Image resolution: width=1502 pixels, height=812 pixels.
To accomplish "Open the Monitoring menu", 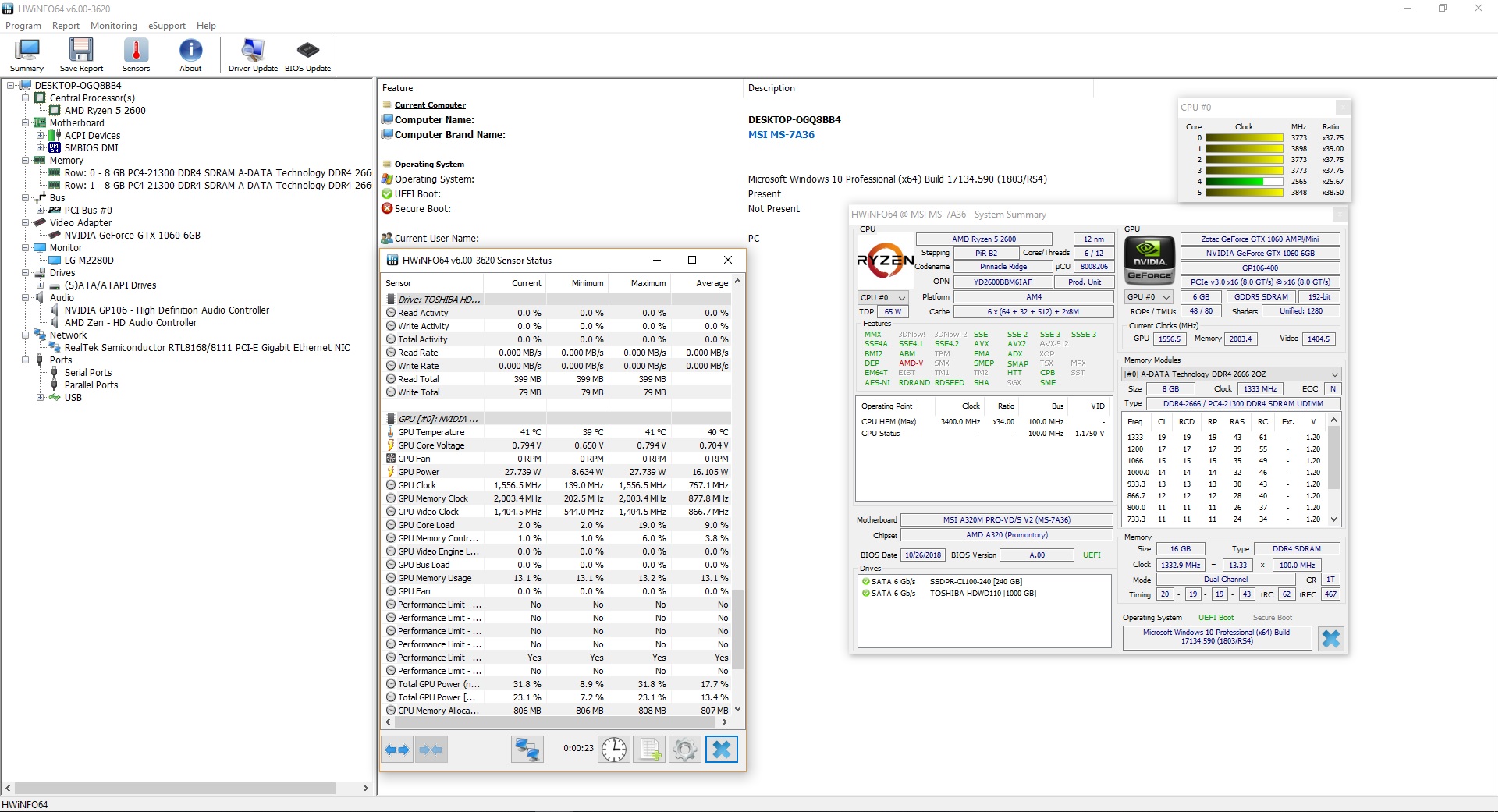I will 114,26.
